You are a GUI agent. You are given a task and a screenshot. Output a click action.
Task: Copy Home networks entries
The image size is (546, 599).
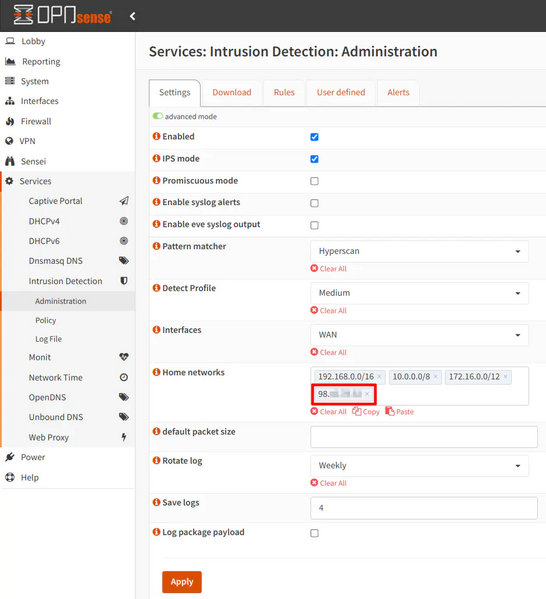[x=366, y=411]
